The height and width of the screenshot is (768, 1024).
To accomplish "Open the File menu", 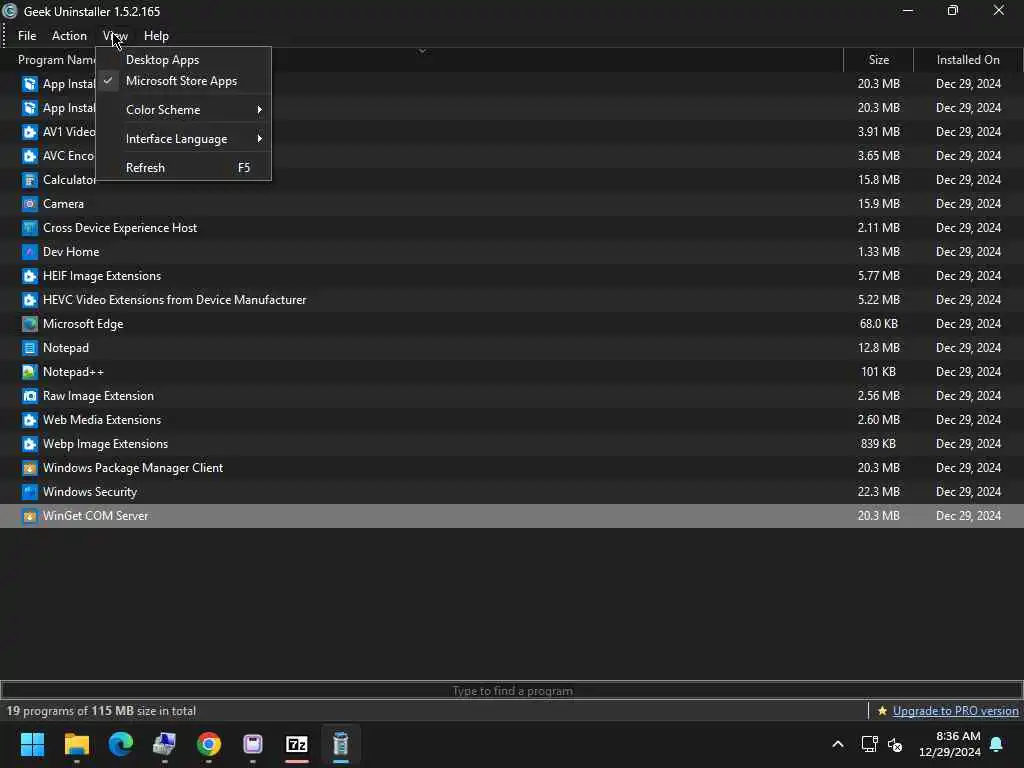I will tap(27, 36).
